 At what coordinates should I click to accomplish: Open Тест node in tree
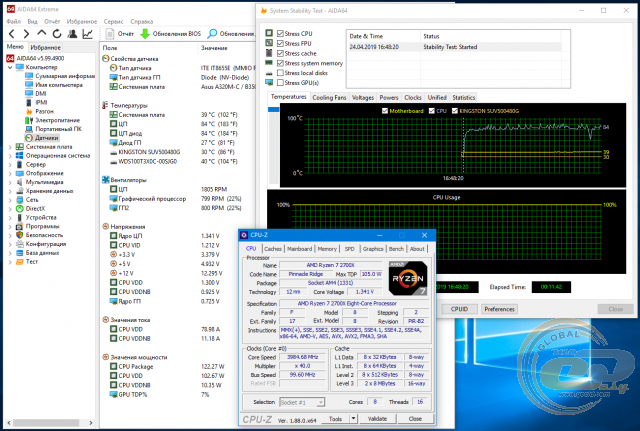tap(31, 262)
